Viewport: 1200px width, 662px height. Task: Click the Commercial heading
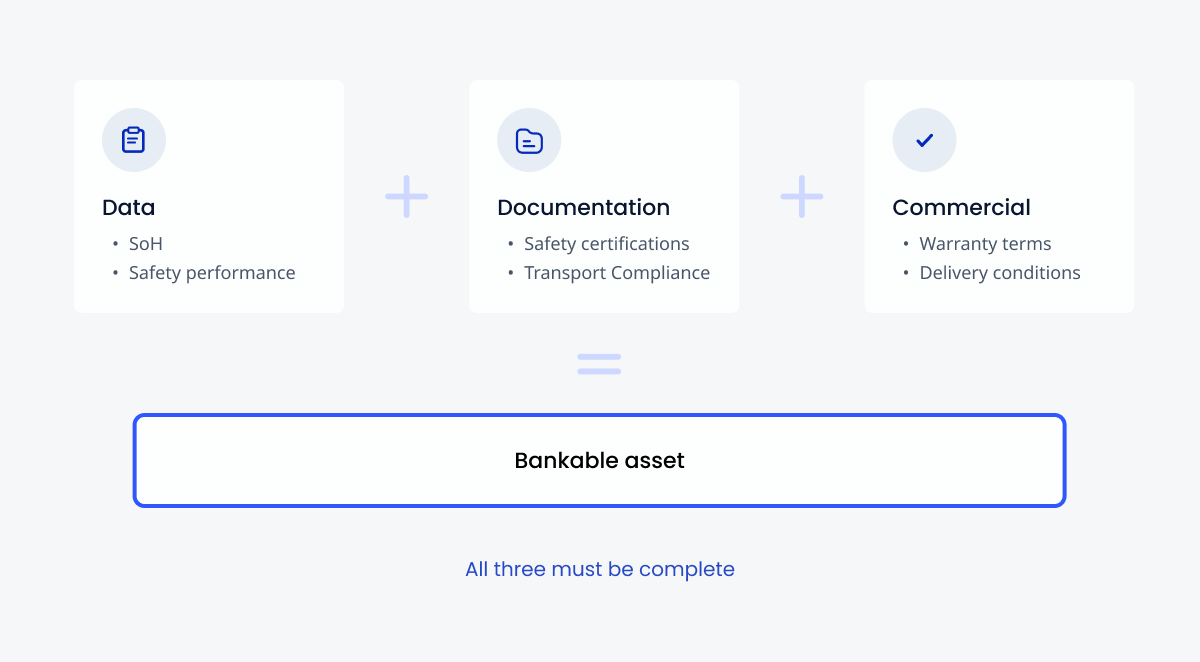(961, 207)
